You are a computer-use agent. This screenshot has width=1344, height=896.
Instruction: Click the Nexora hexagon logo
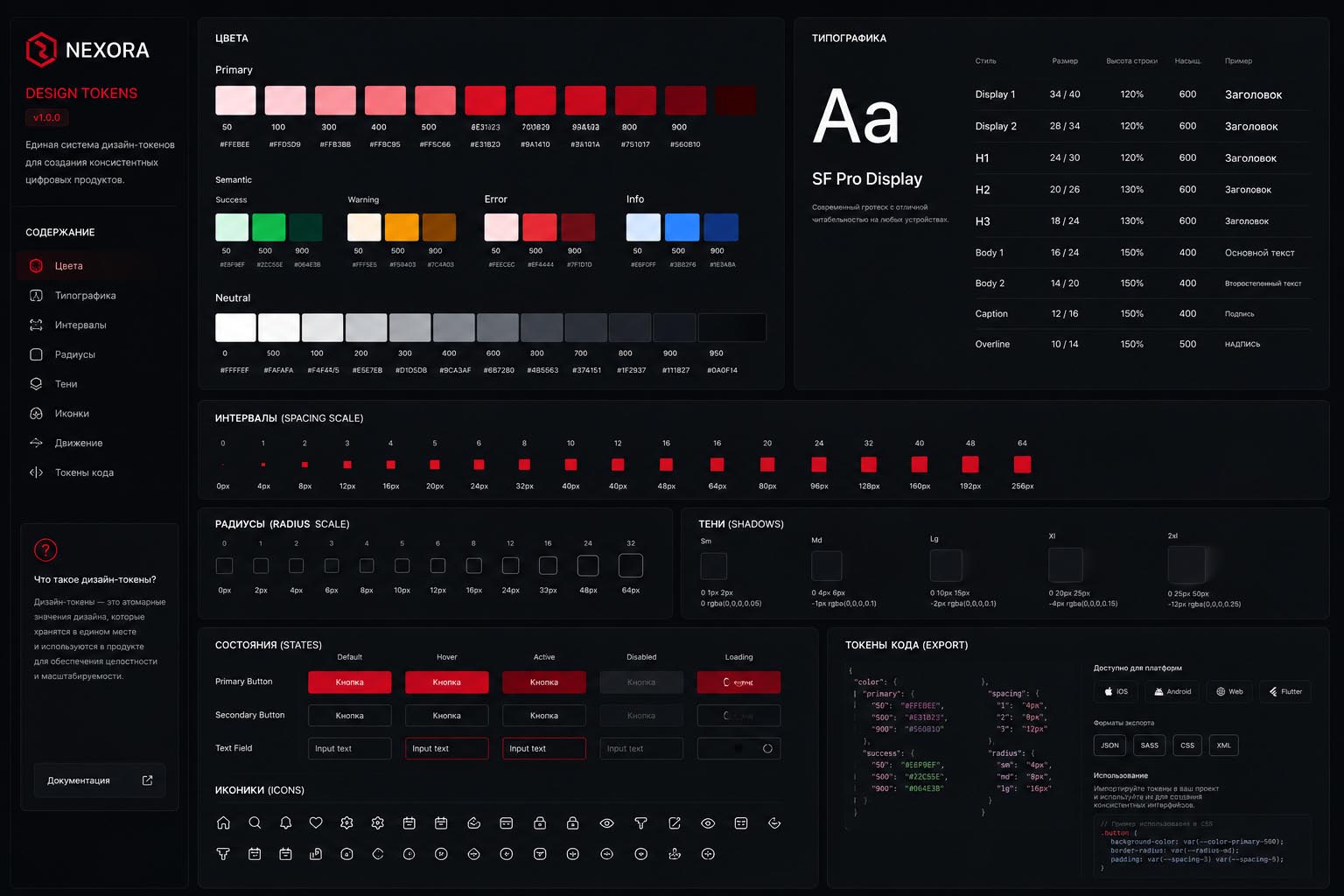pos(41,50)
